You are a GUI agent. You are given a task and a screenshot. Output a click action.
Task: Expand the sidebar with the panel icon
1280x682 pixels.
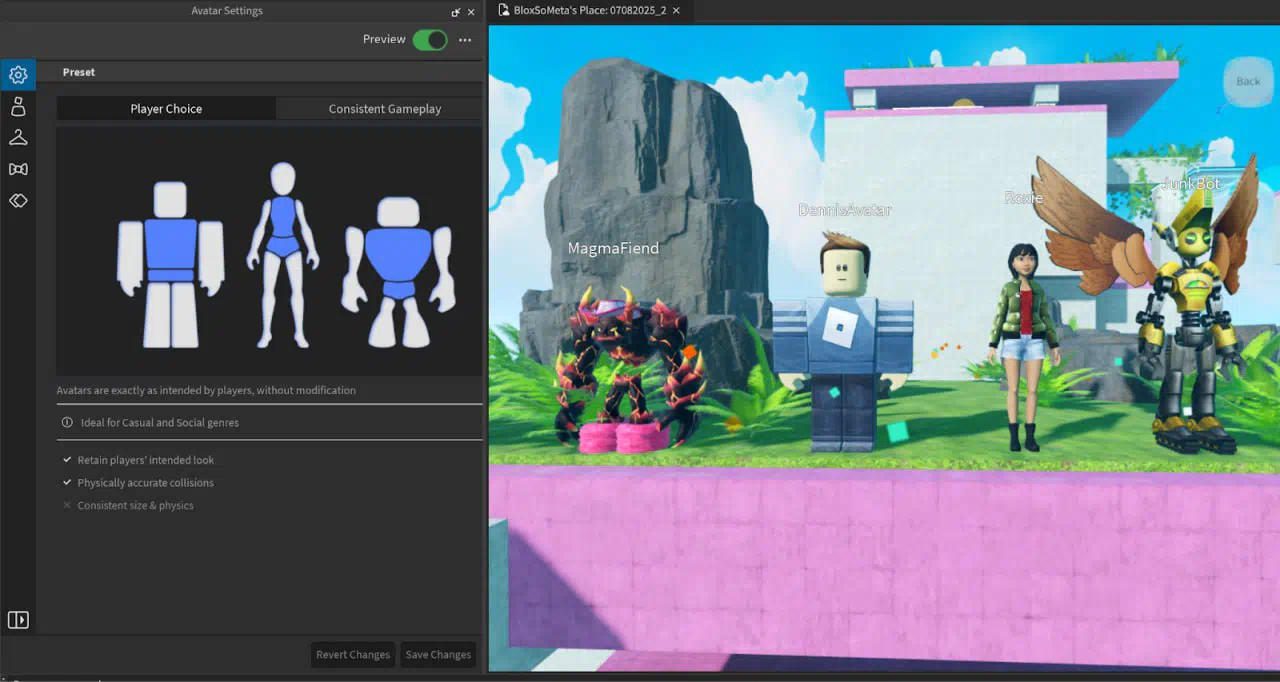(x=18, y=620)
